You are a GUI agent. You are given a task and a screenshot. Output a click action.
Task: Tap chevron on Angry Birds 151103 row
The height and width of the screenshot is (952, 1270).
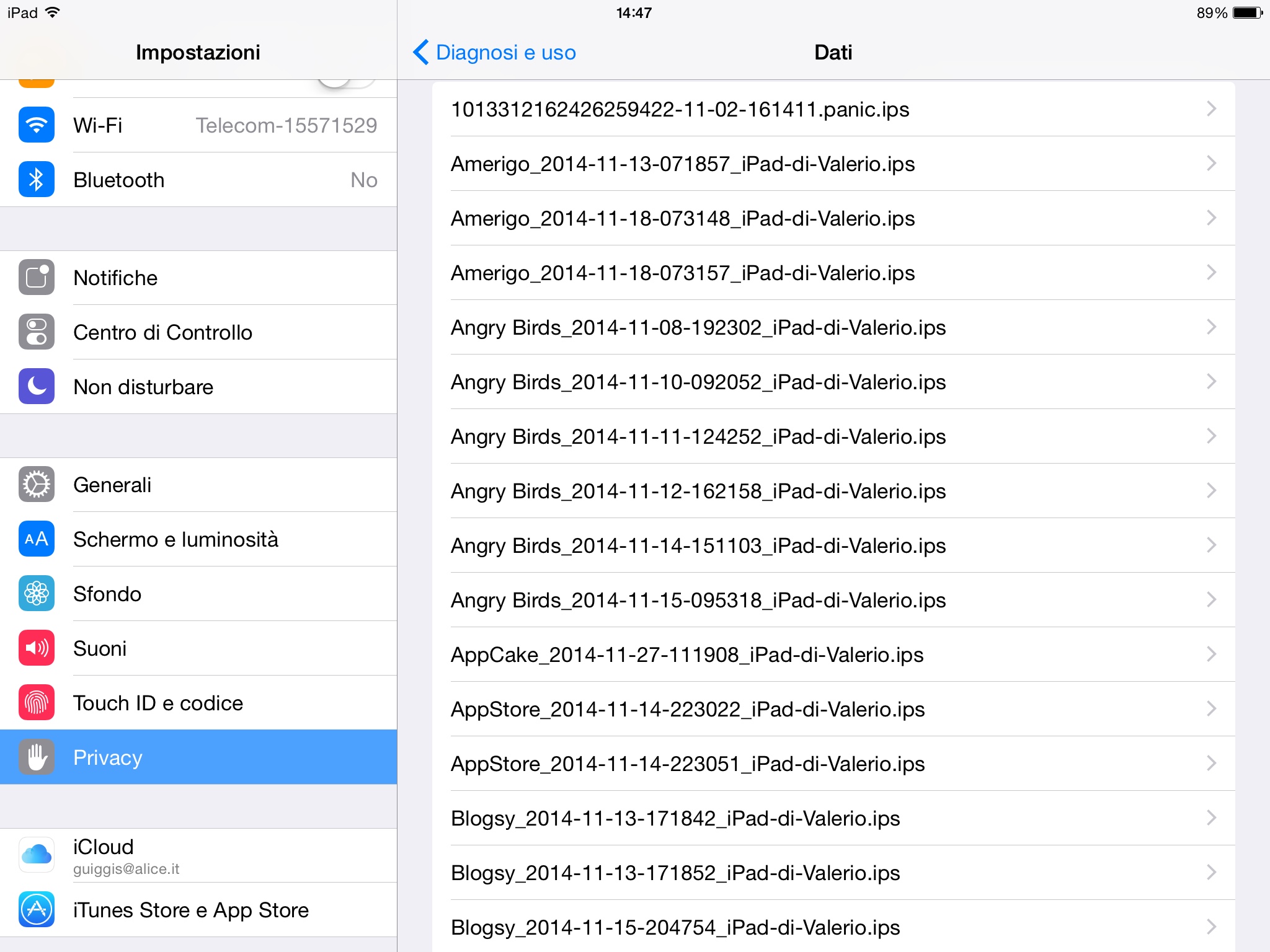click(x=1211, y=545)
